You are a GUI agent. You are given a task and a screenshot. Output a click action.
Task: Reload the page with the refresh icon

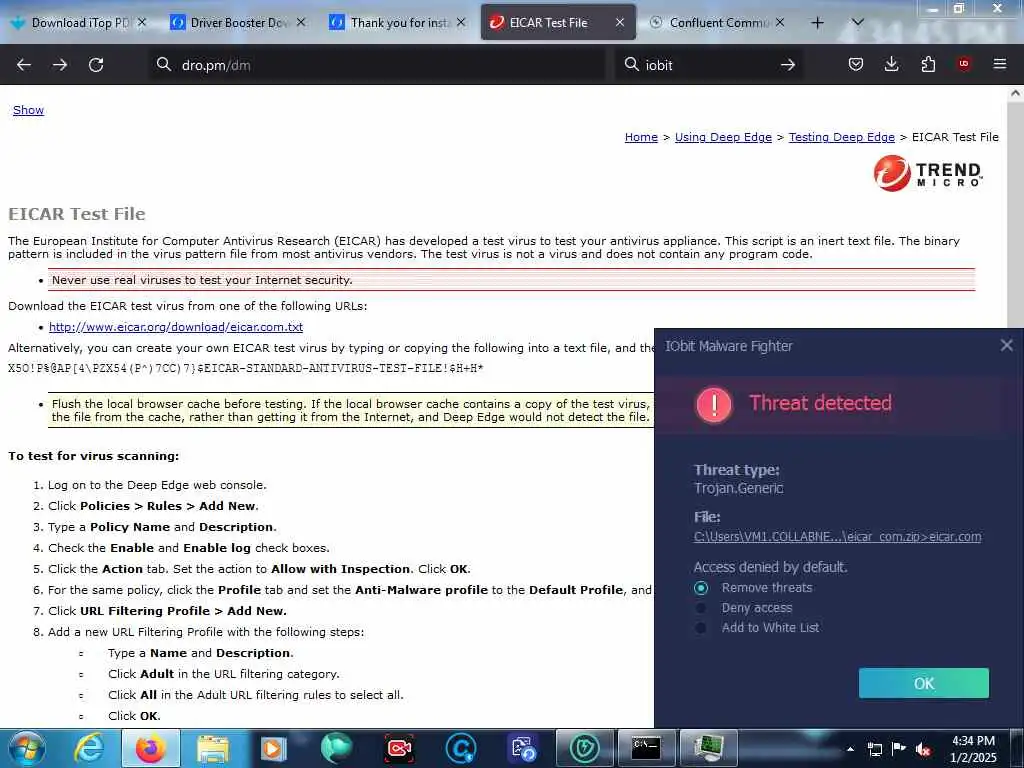pyautogui.click(x=96, y=65)
